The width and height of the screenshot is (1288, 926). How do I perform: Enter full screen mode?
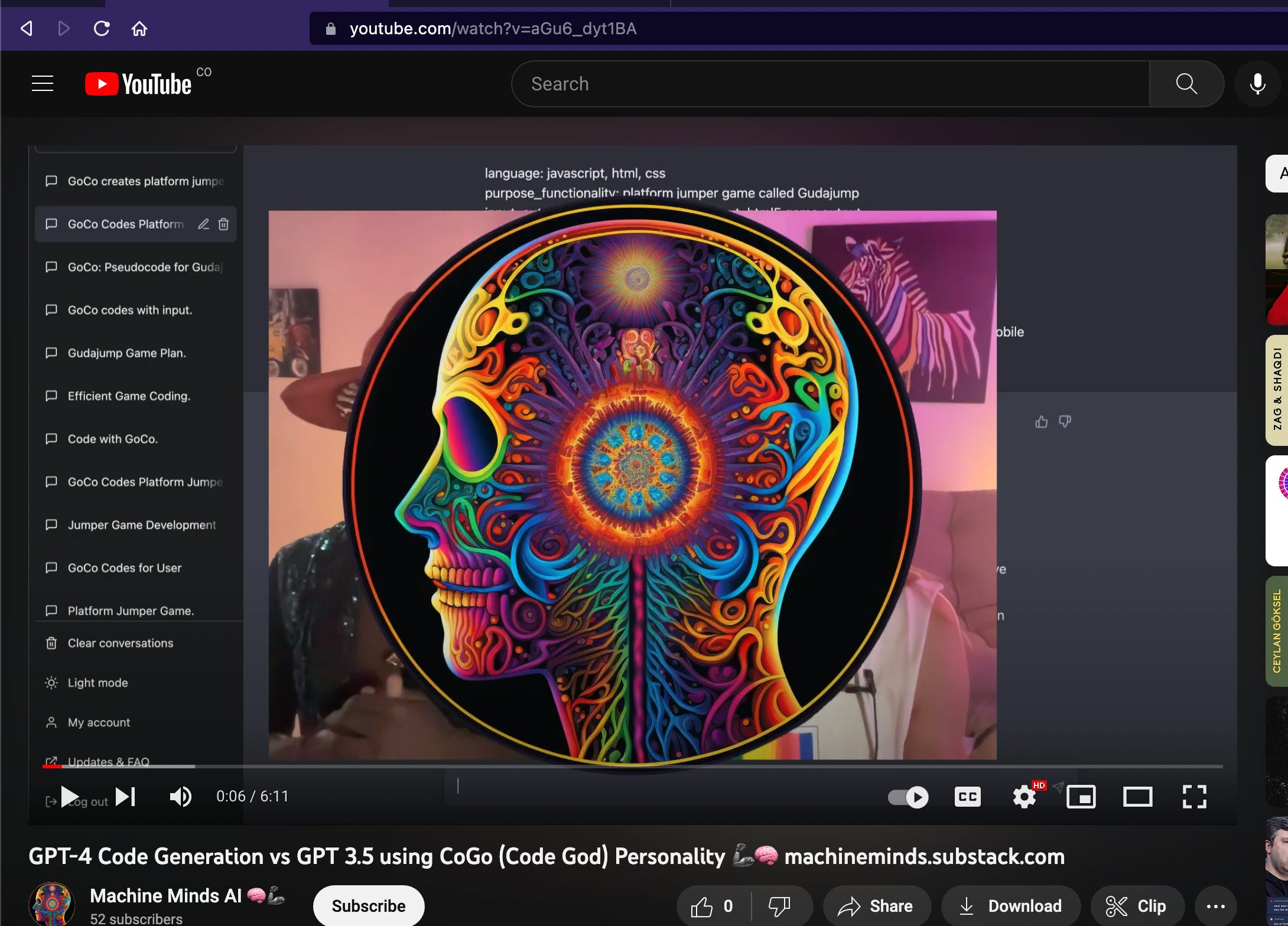coord(1194,797)
